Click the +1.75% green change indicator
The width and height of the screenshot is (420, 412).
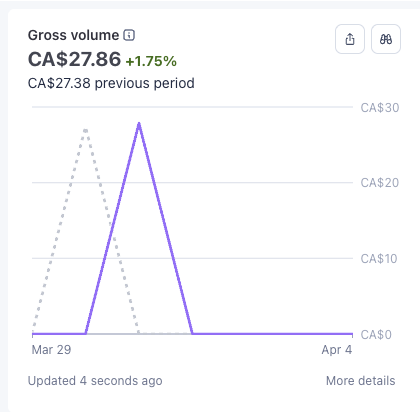tap(151, 61)
